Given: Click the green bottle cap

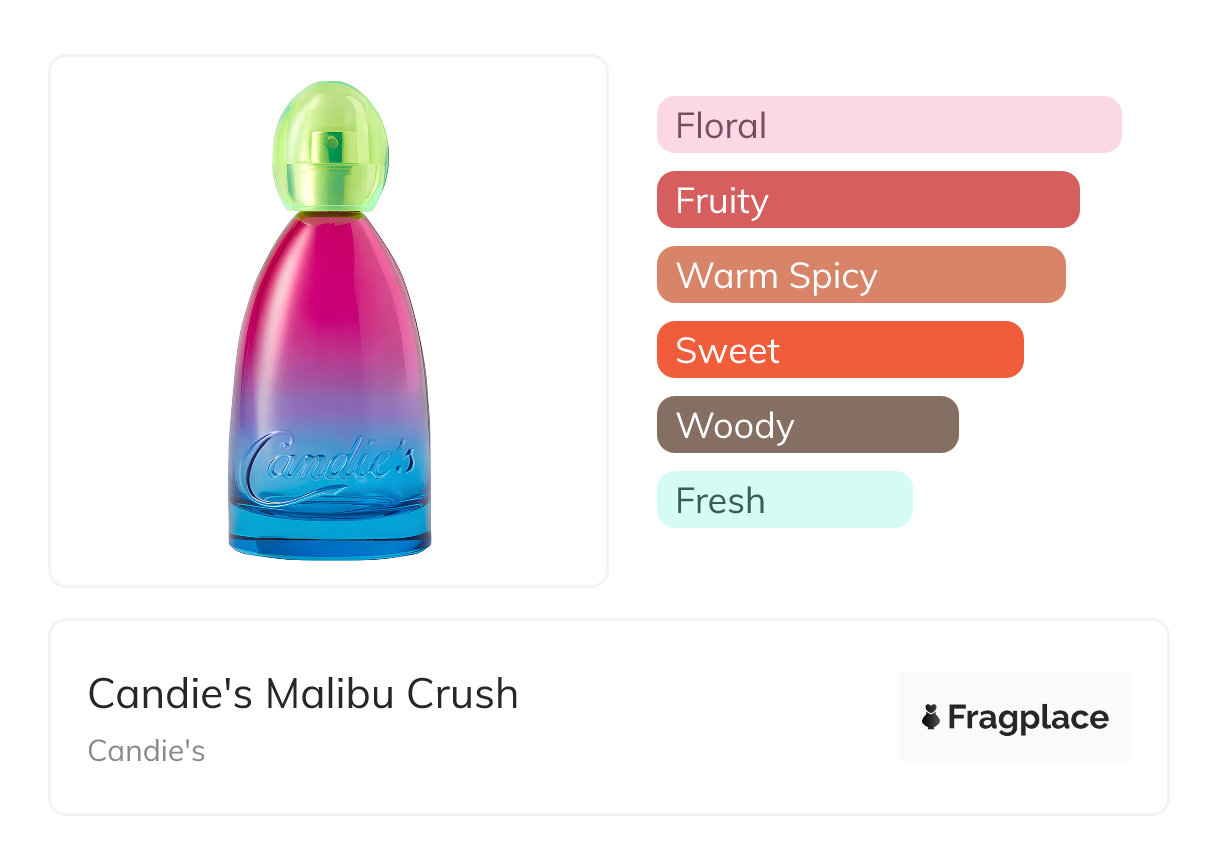Looking at the screenshot, I should tap(330, 145).
